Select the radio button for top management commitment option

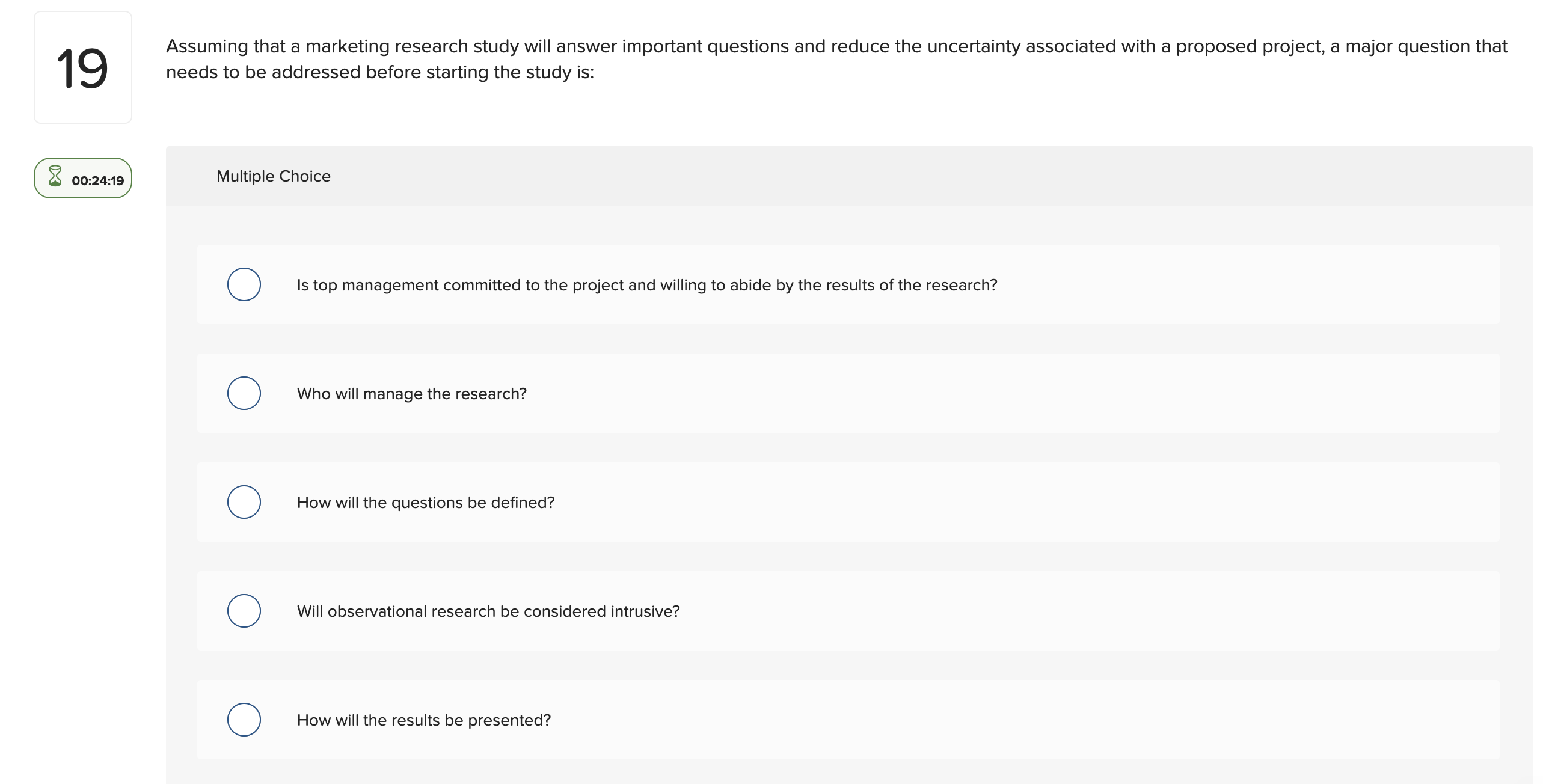click(x=244, y=284)
